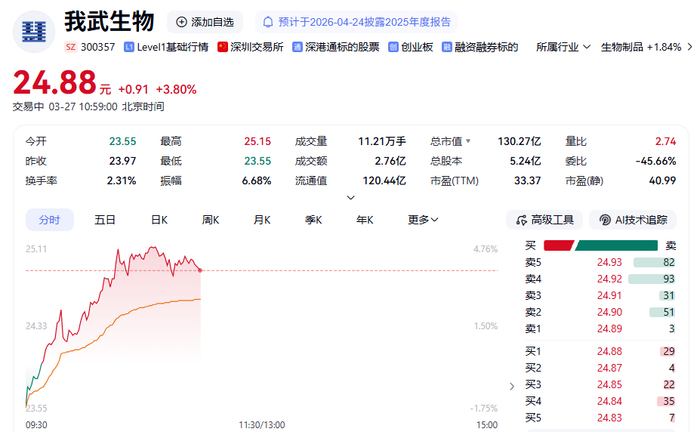Click the 今开 value 23.55
700x432 pixels.
point(123,141)
